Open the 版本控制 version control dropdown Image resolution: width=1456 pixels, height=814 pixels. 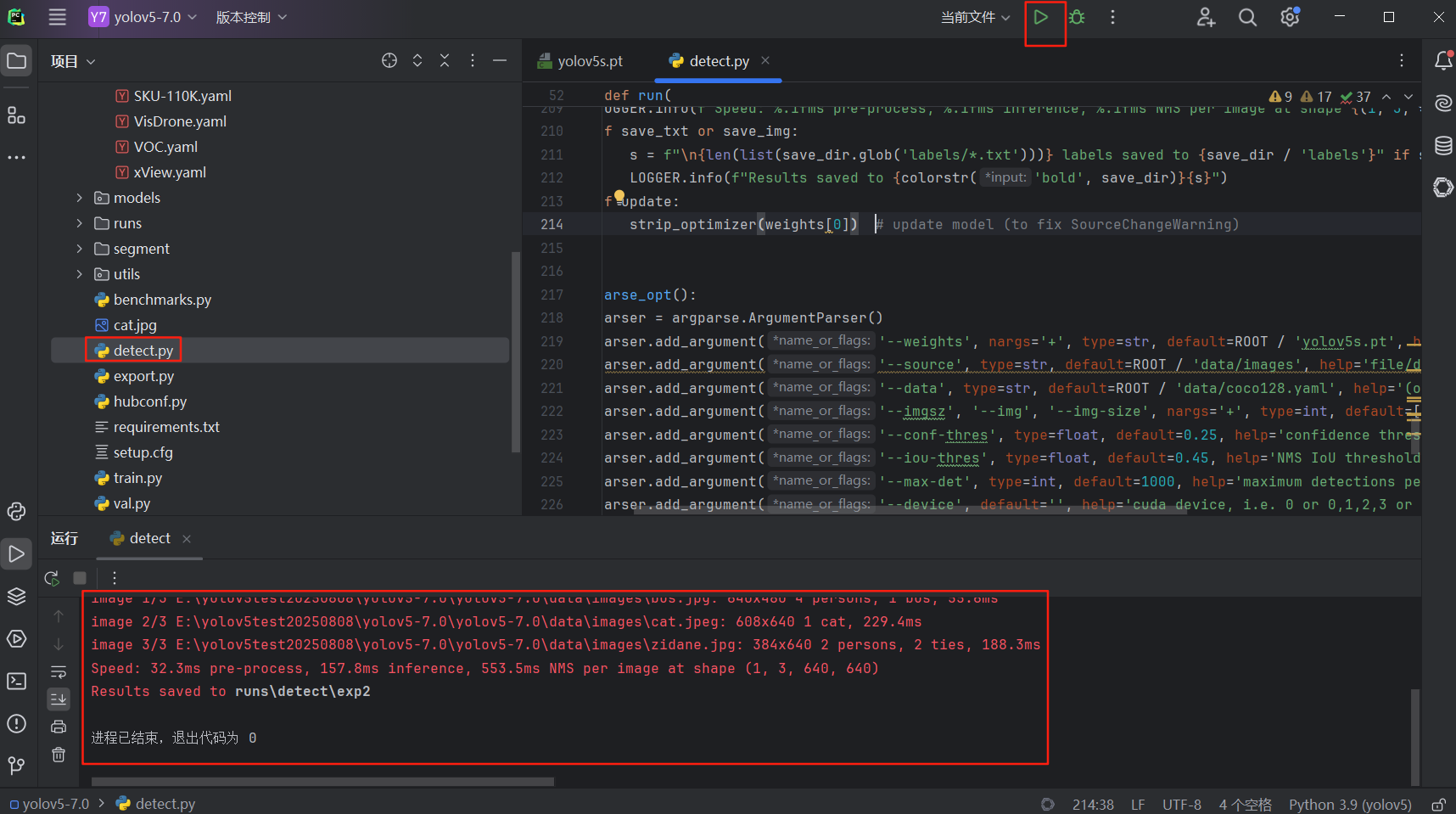pos(251,17)
